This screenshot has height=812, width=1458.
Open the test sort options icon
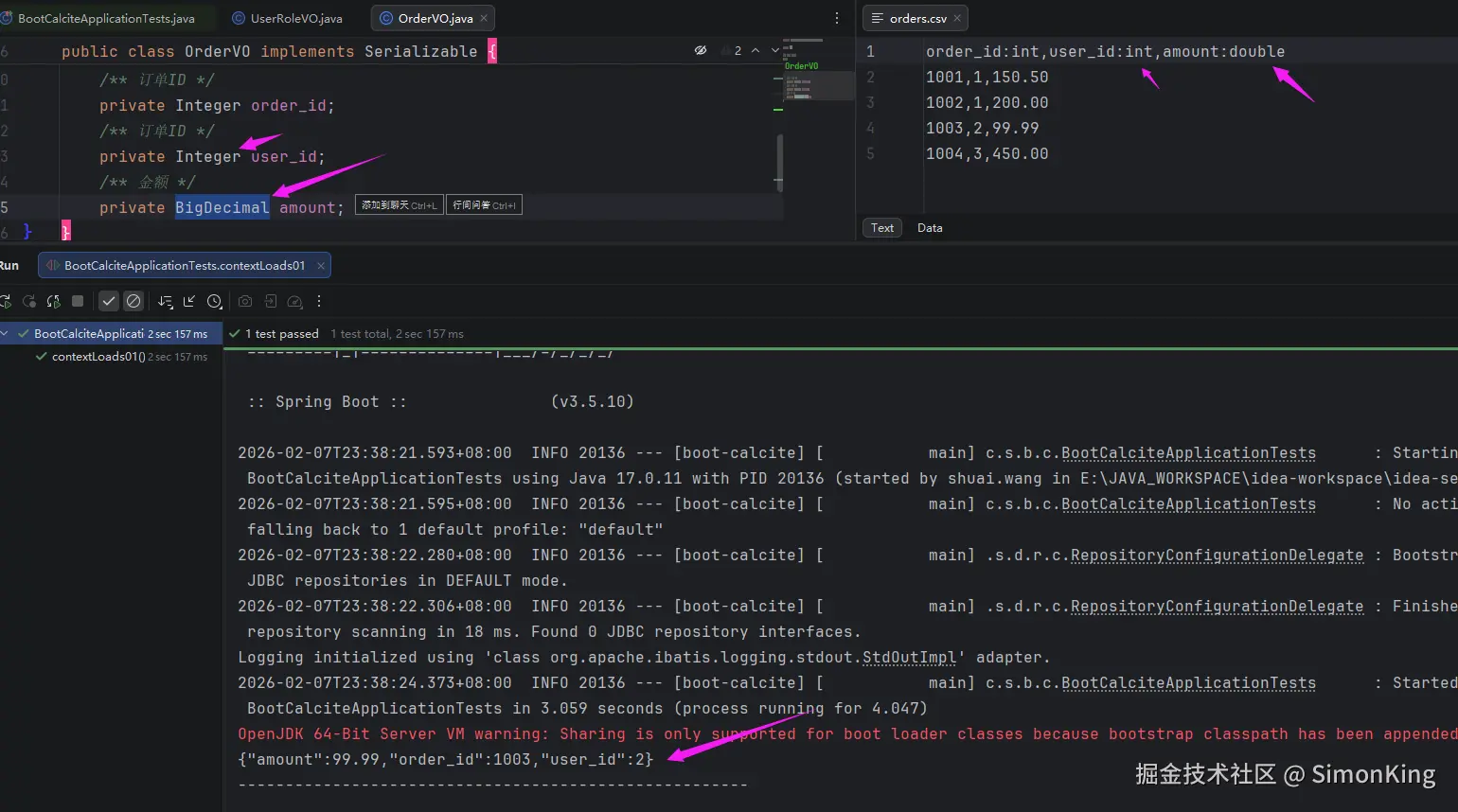[x=166, y=301]
